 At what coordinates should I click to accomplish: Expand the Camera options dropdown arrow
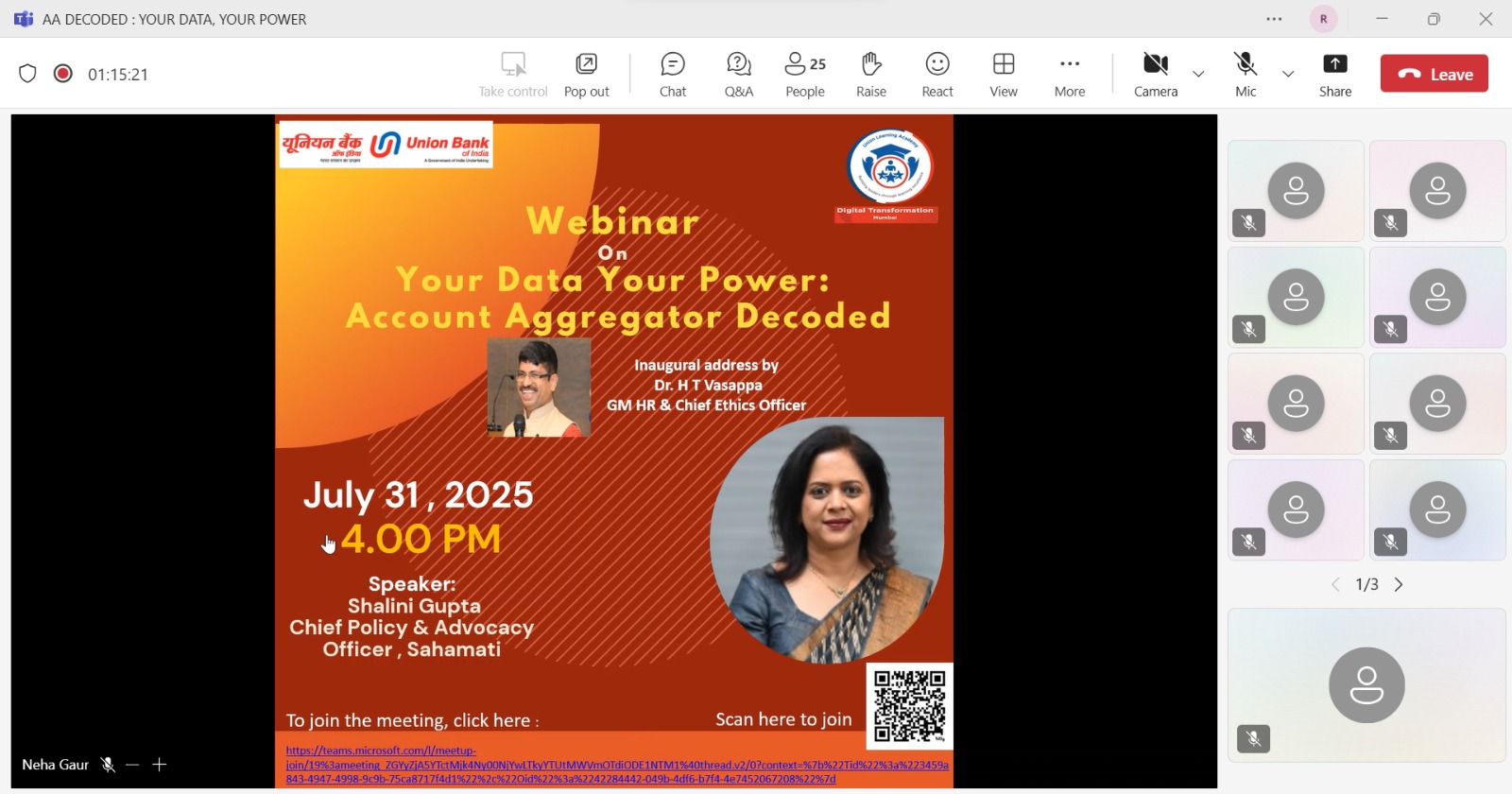[1199, 74]
